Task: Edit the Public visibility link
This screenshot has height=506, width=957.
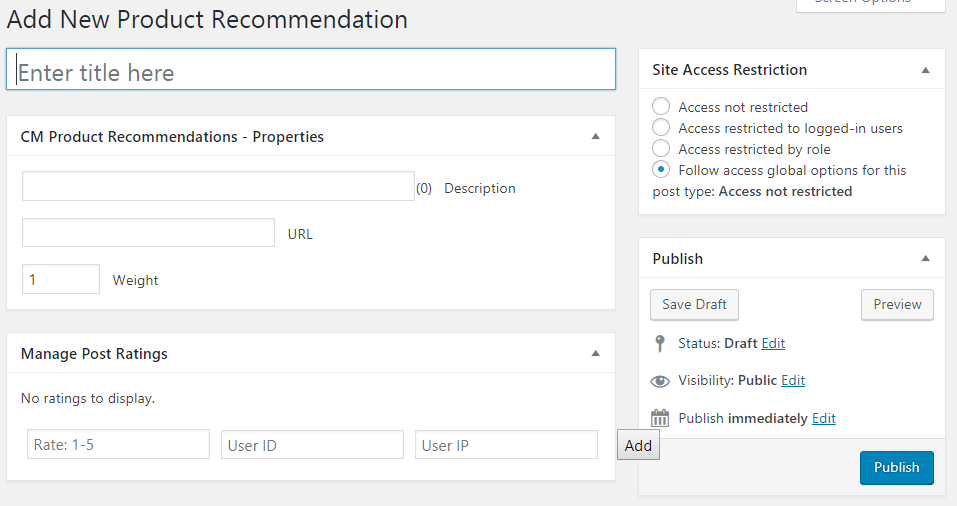Action: 793,380
